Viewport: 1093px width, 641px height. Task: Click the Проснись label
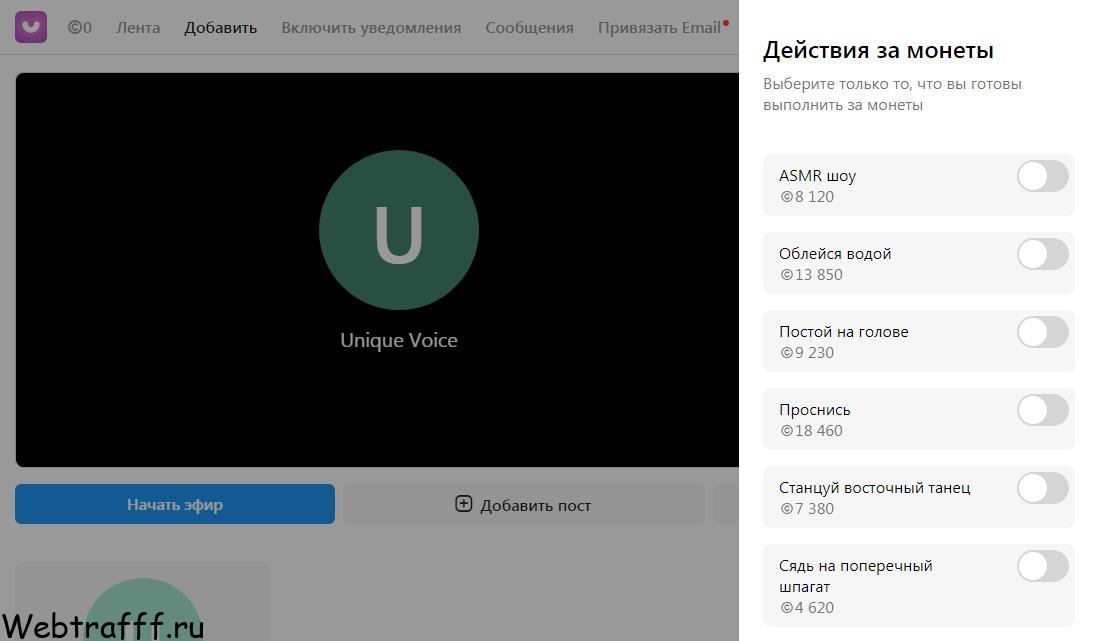[815, 410]
